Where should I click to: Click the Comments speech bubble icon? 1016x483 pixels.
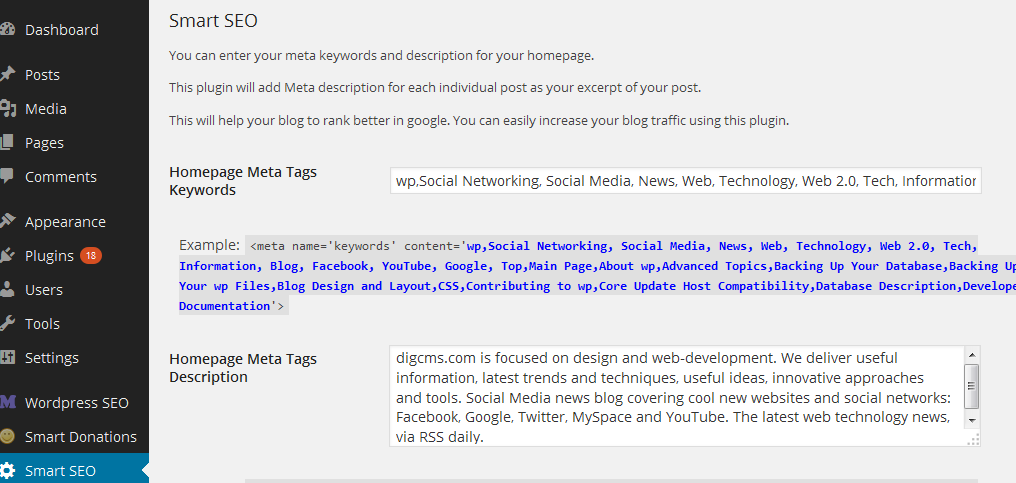(6, 176)
